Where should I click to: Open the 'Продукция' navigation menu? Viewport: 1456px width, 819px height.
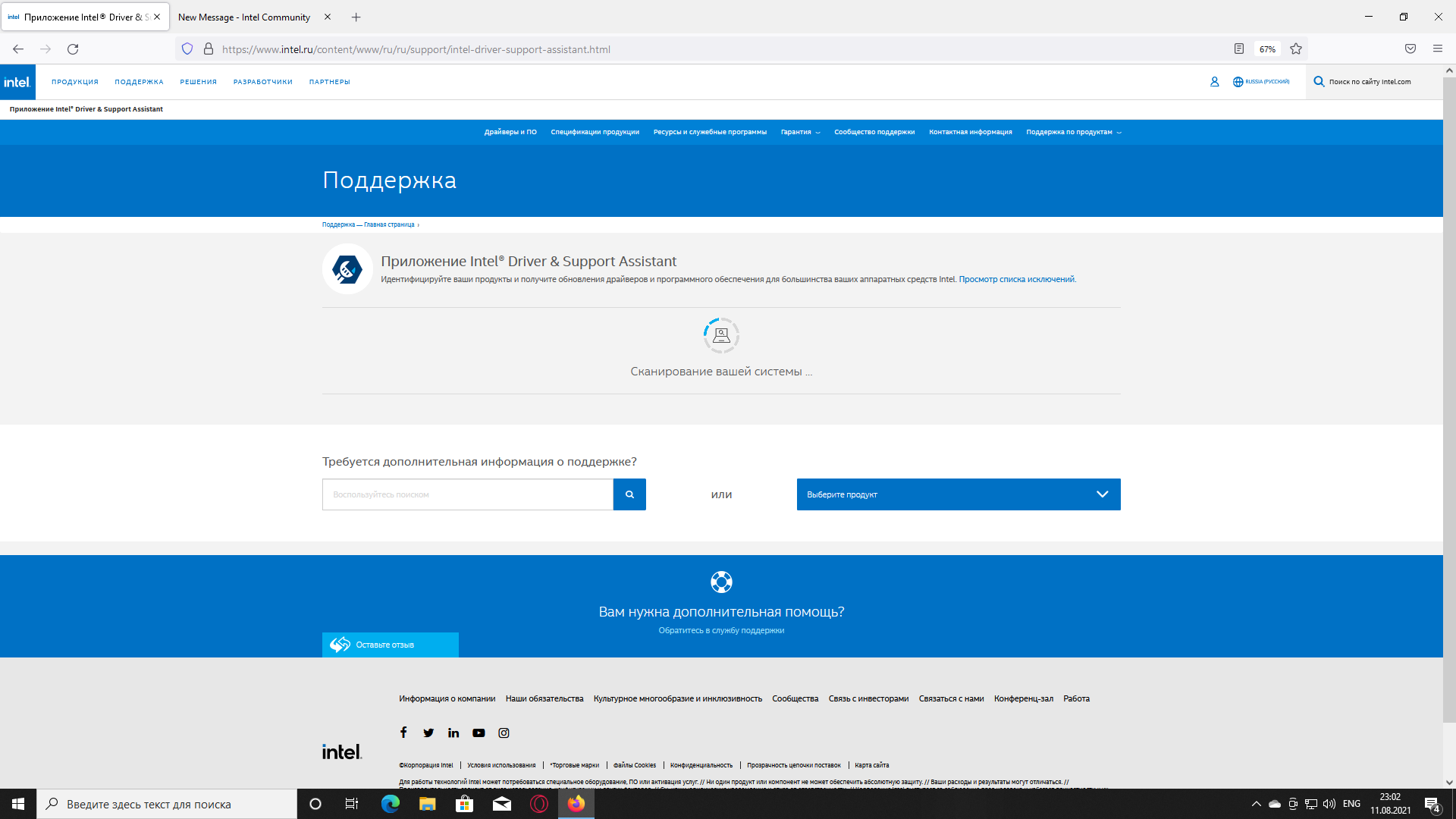coord(75,82)
